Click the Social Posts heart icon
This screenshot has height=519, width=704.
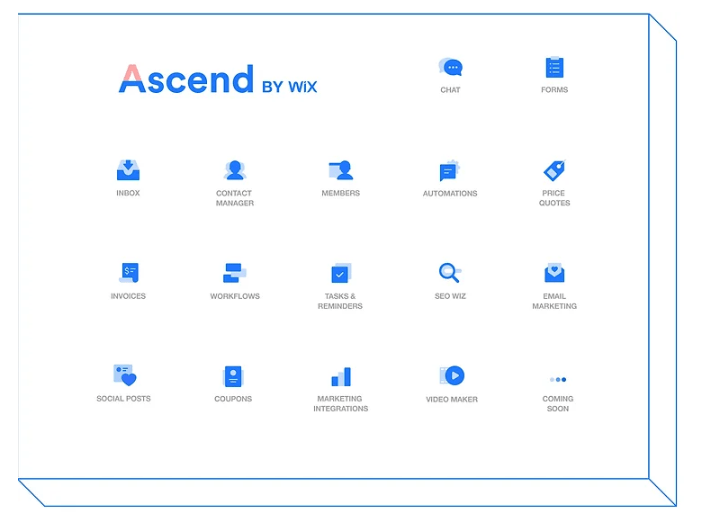pyautogui.click(x=125, y=375)
